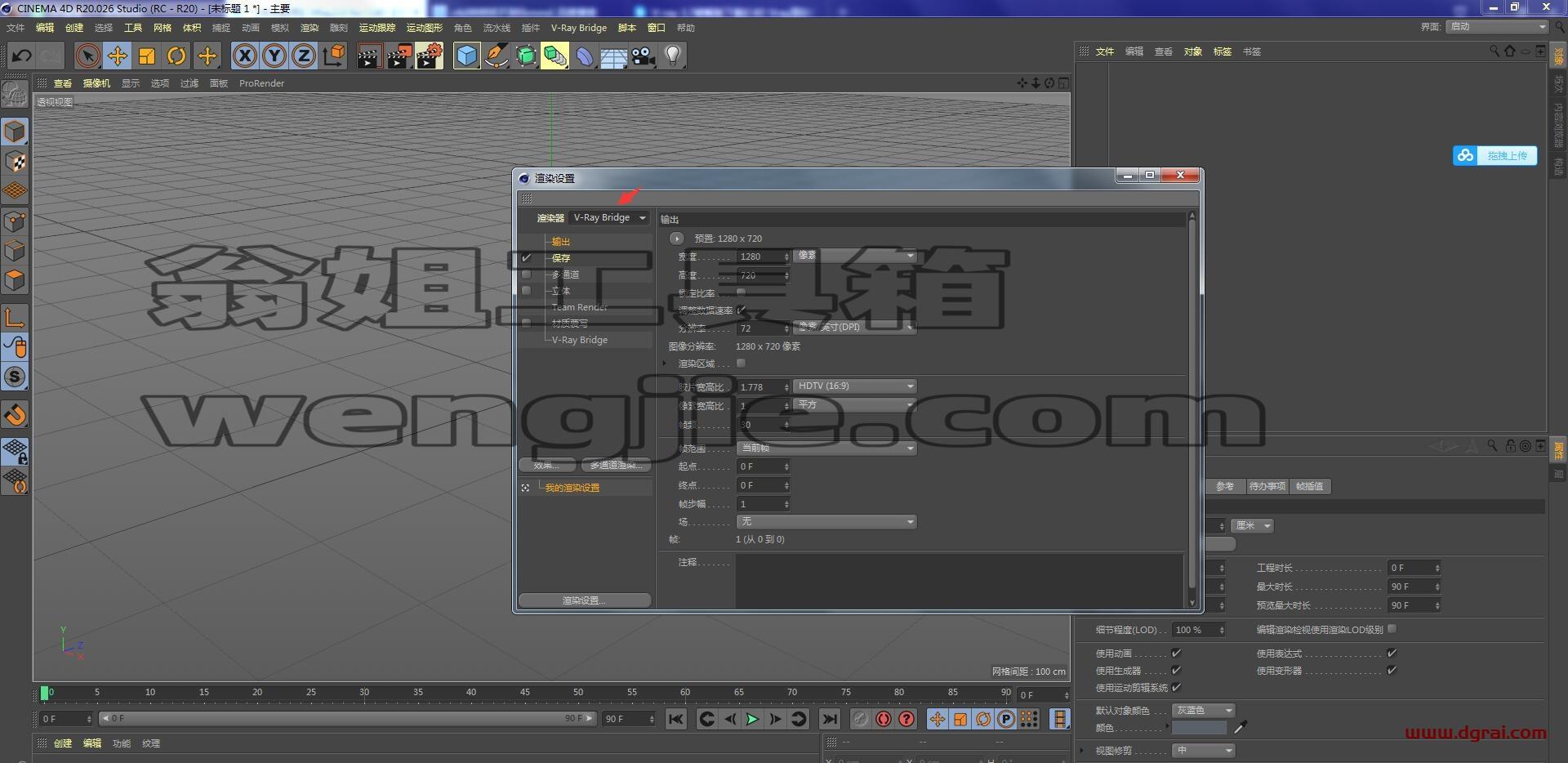The height and width of the screenshot is (763, 1568).
Task: Select the Live Selection tool
Action: tap(87, 56)
